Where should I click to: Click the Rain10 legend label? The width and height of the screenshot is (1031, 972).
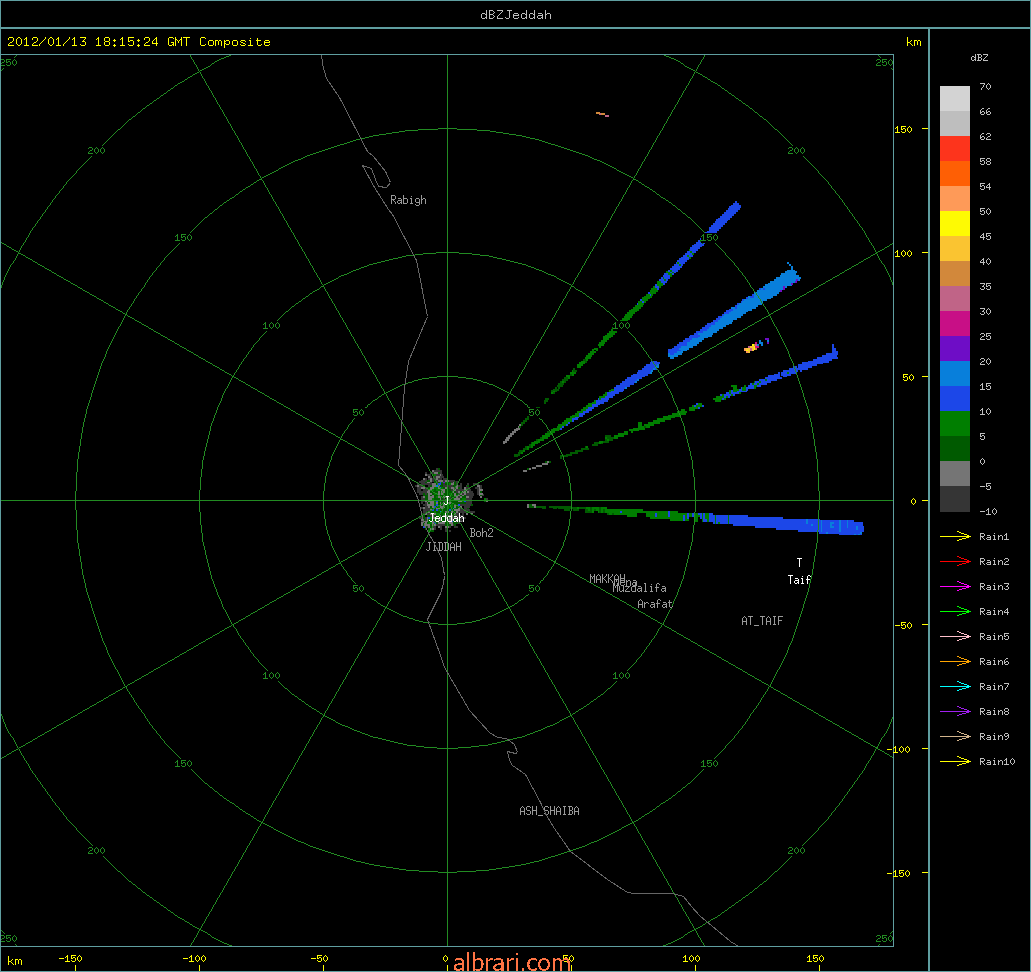(997, 762)
